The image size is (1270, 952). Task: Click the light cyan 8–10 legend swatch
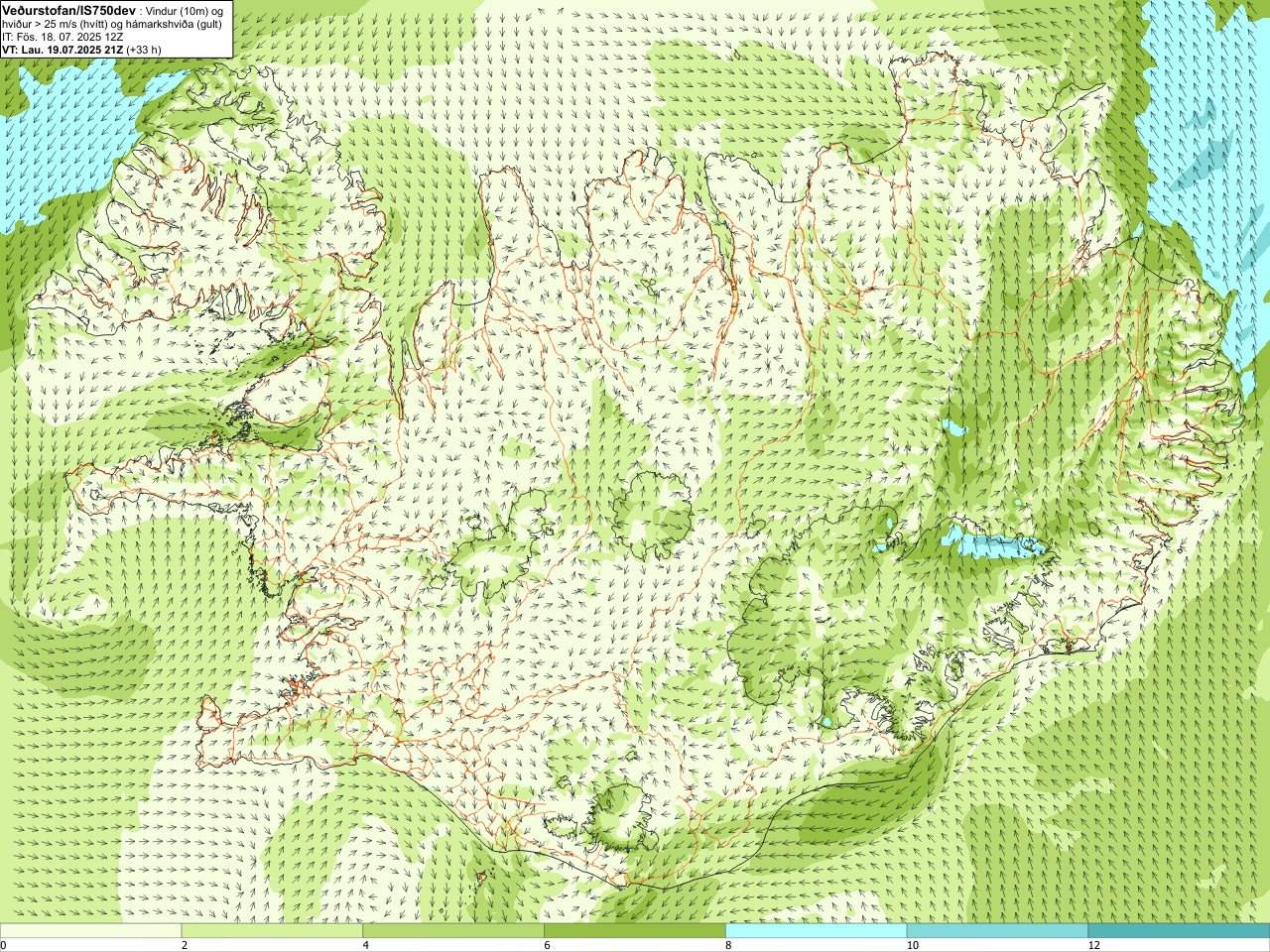[817, 931]
